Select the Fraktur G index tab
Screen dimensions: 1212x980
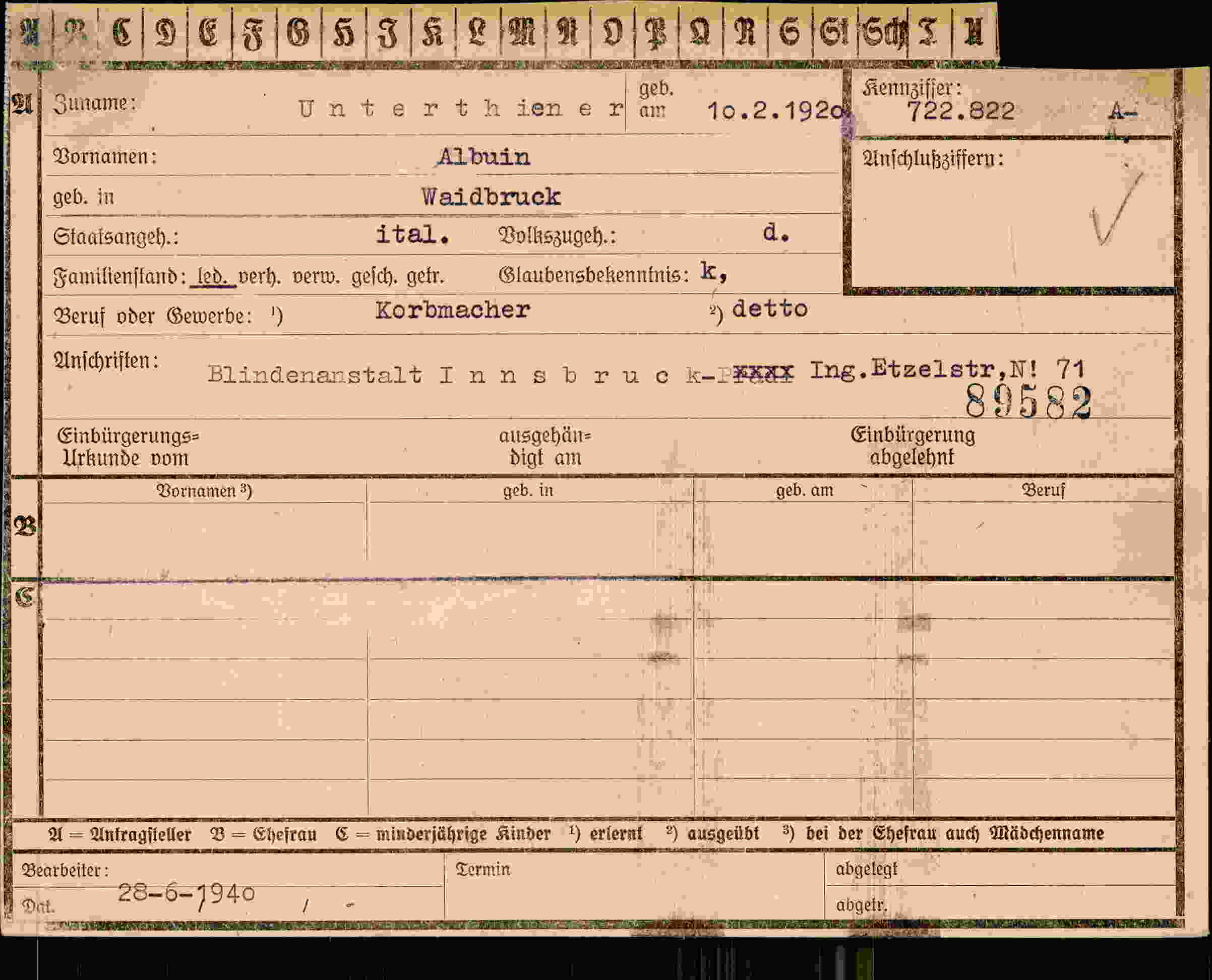[298, 33]
